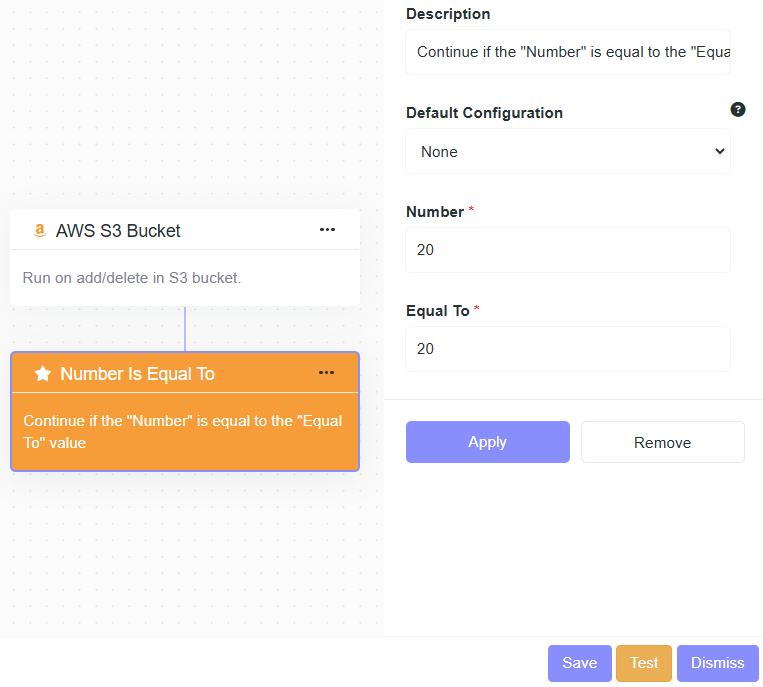763x687 pixels.
Task: Select the Equal To input field
Action: click(567, 349)
